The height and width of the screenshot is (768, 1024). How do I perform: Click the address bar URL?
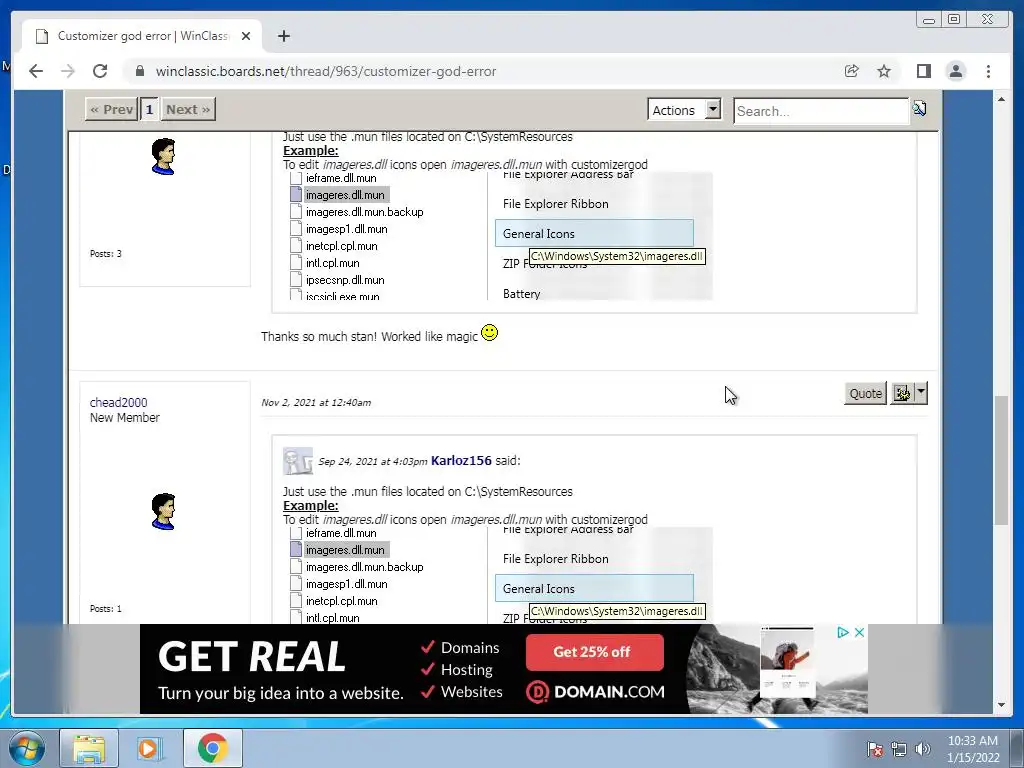pos(326,71)
